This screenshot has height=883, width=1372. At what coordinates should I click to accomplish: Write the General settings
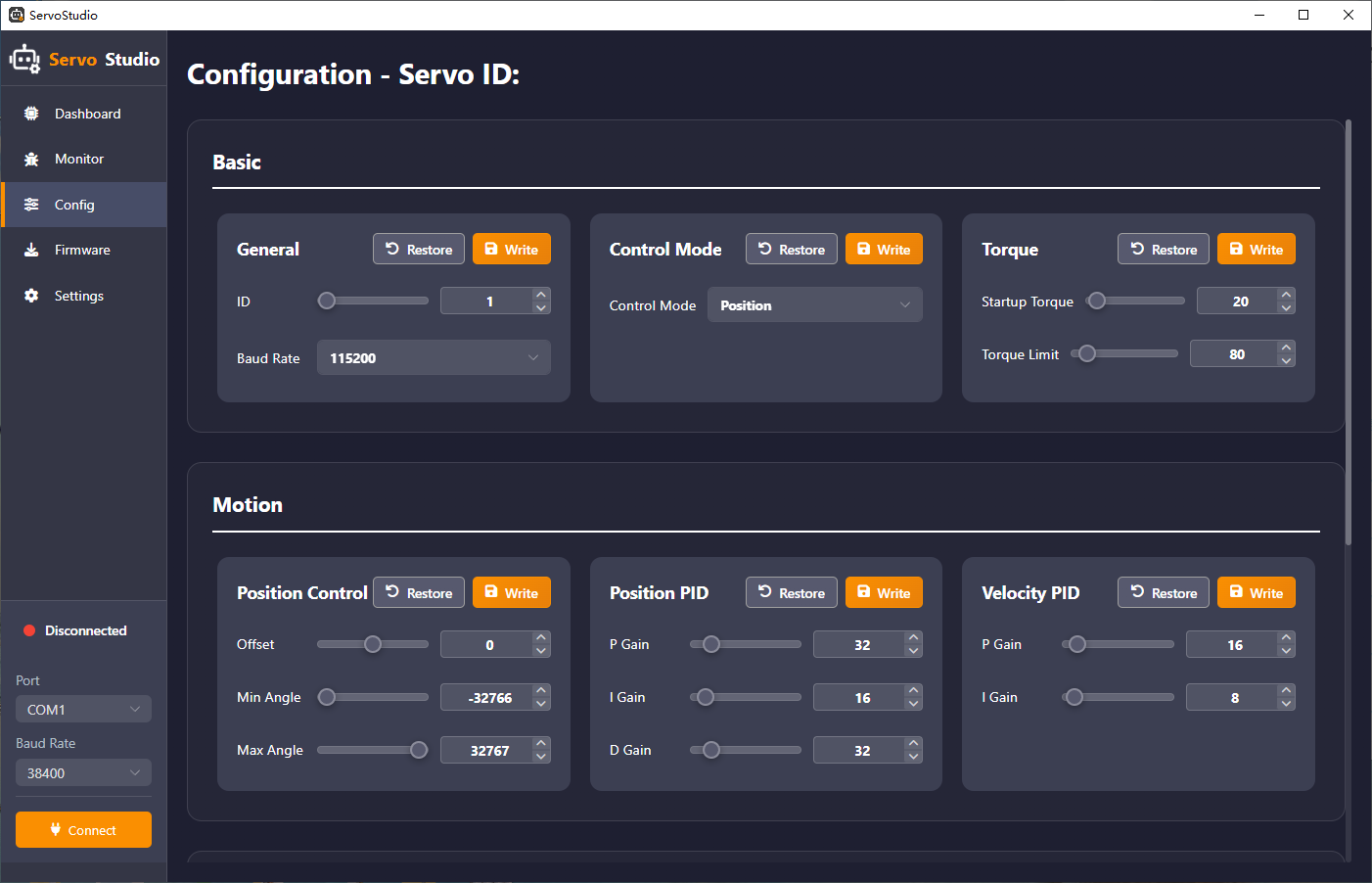(x=512, y=249)
